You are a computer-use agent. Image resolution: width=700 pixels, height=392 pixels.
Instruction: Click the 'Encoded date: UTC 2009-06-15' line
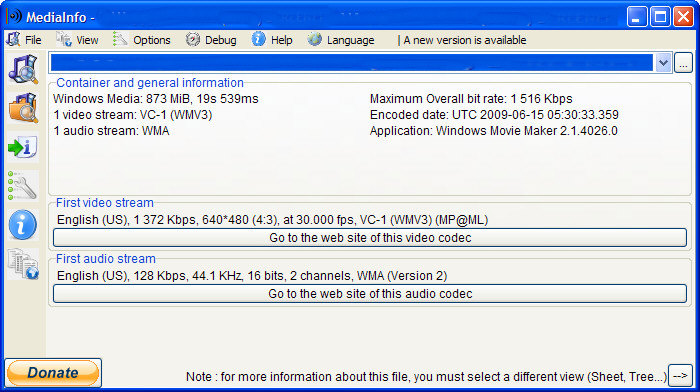pyautogui.click(x=494, y=115)
